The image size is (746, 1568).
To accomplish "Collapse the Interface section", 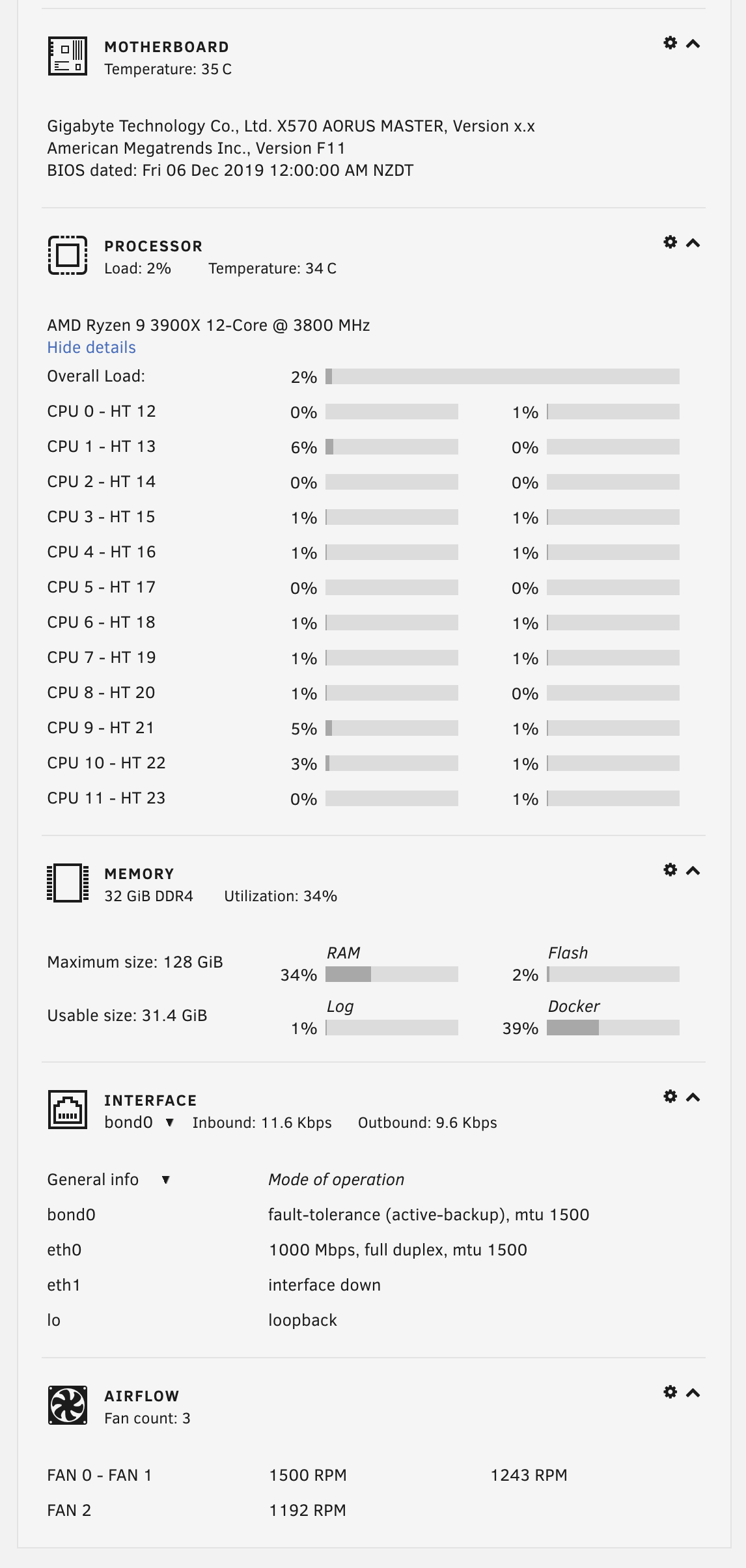I will [693, 1097].
